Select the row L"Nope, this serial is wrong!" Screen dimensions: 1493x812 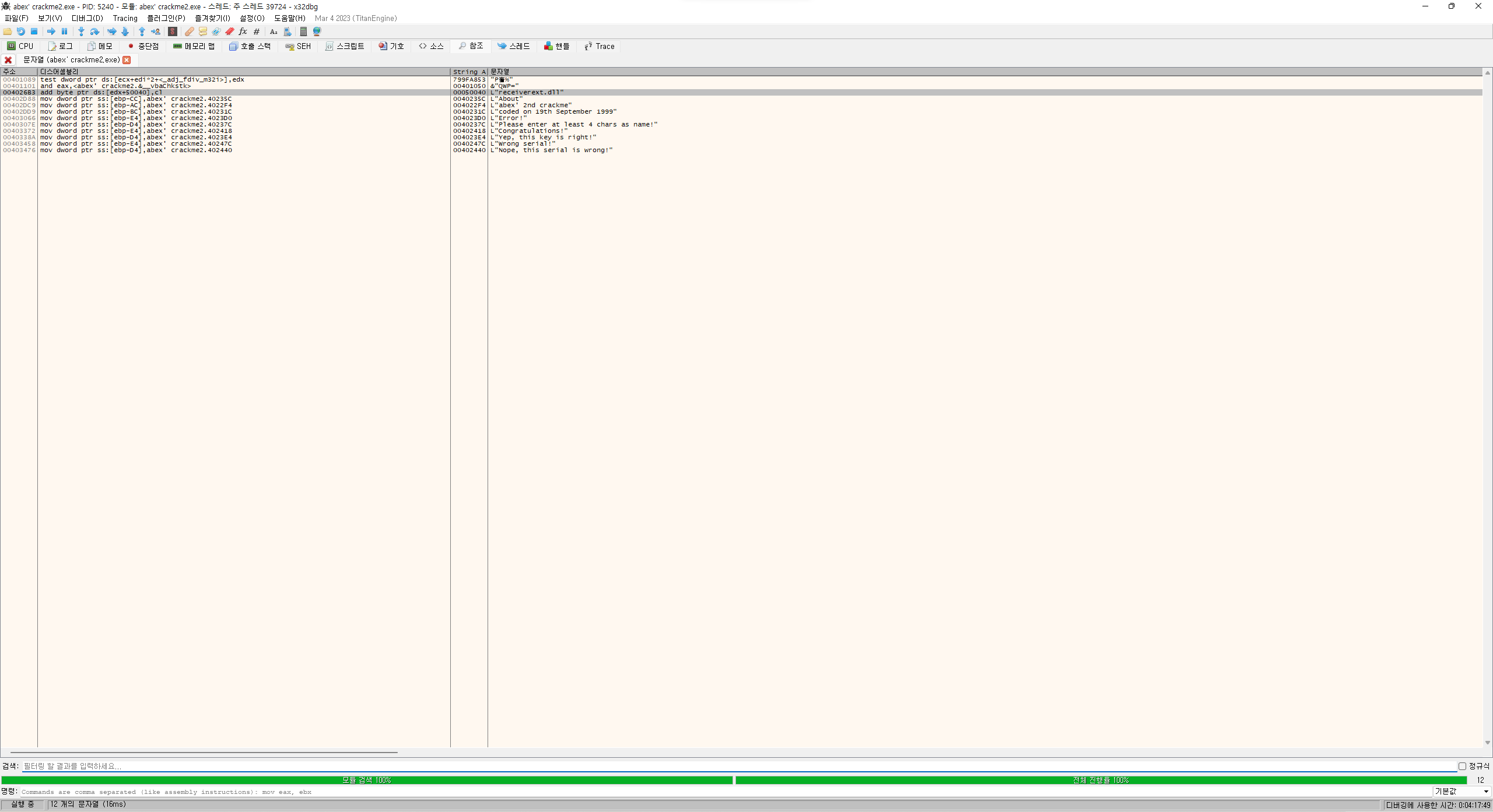[741, 150]
